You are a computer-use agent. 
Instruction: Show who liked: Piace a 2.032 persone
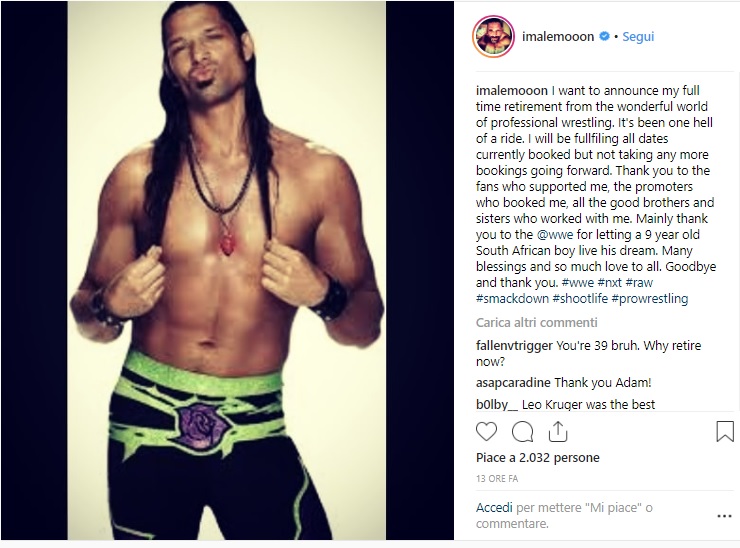[x=538, y=457]
